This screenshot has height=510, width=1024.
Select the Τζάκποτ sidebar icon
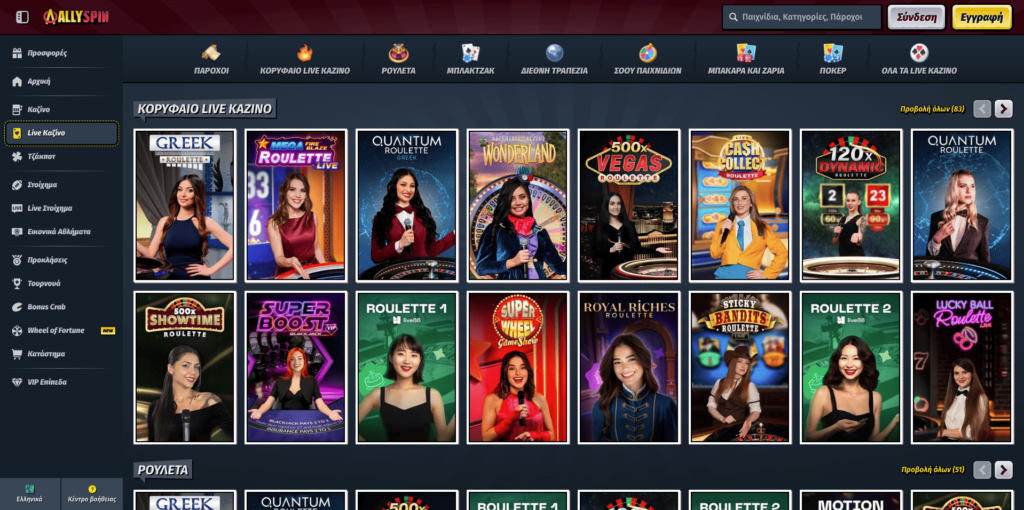click(x=17, y=157)
